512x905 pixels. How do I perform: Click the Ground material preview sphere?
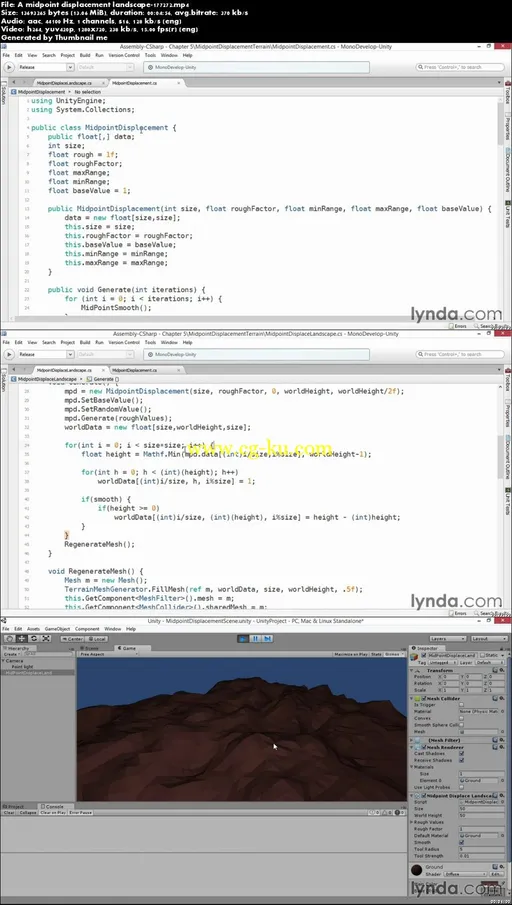417,870
